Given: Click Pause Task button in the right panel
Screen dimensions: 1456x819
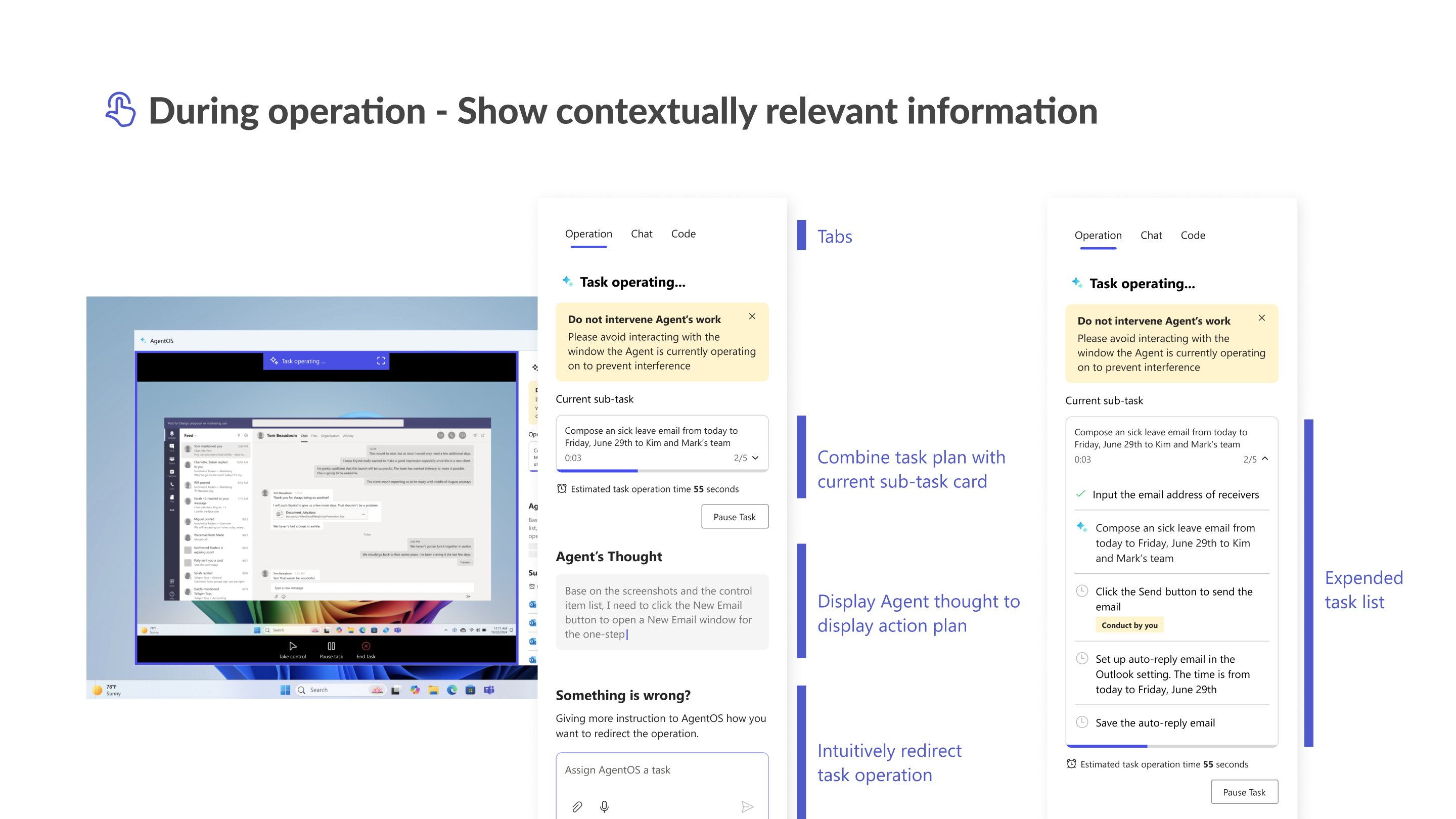Looking at the screenshot, I should coord(1244,792).
